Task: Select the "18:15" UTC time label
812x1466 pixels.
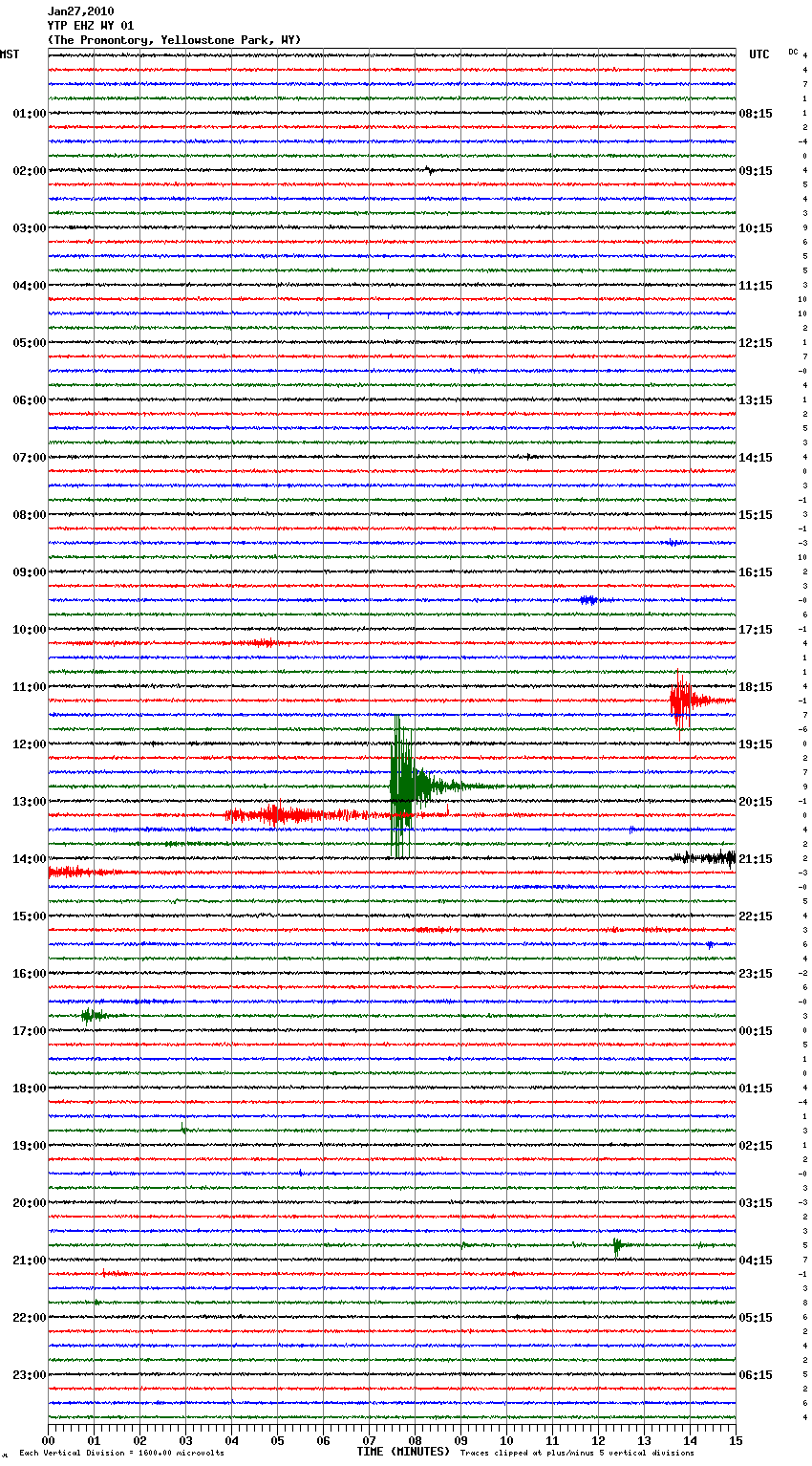Action: [x=756, y=687]
